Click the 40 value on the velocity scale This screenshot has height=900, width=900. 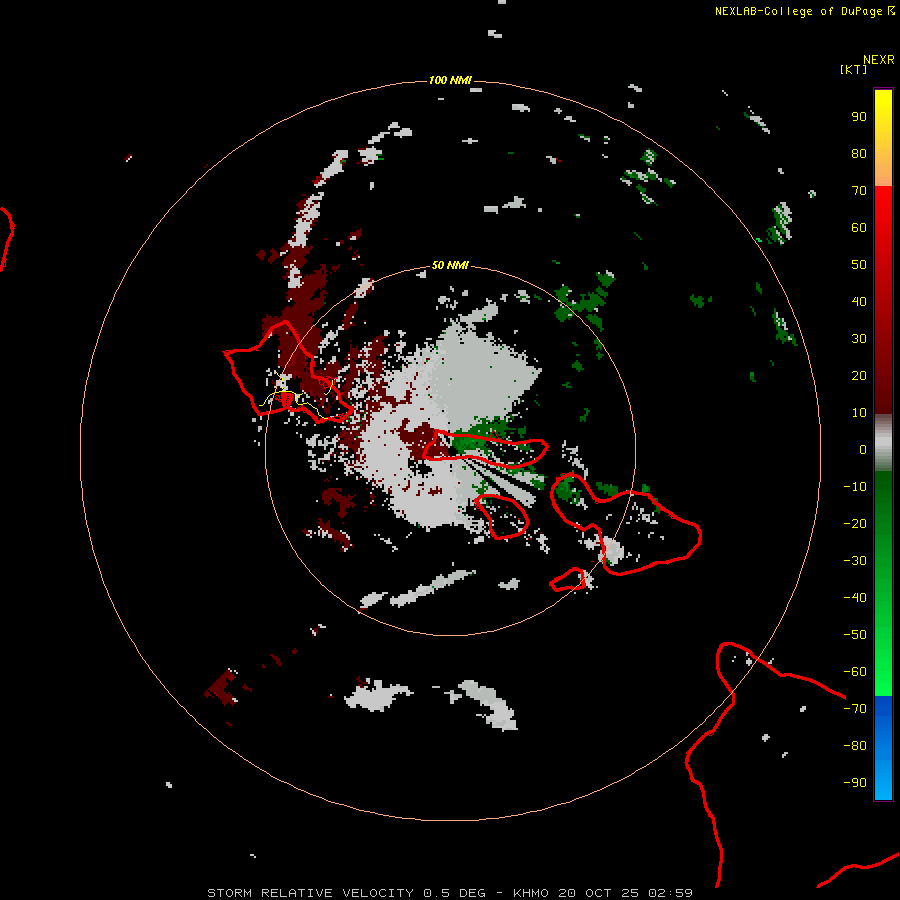[859, 302]
